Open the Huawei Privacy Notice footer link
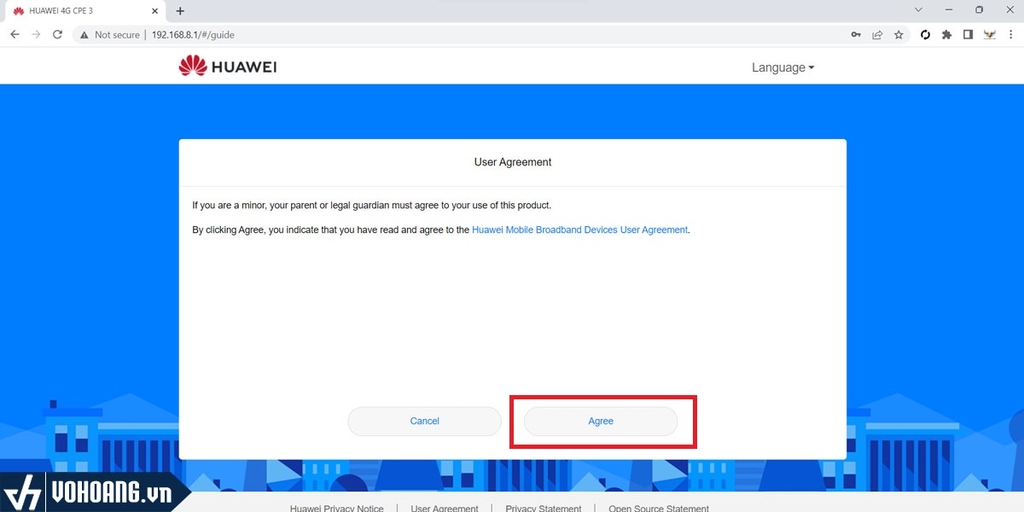This screenshot has width=1024, height=512. pyautogui.click(x=336, y=508)
